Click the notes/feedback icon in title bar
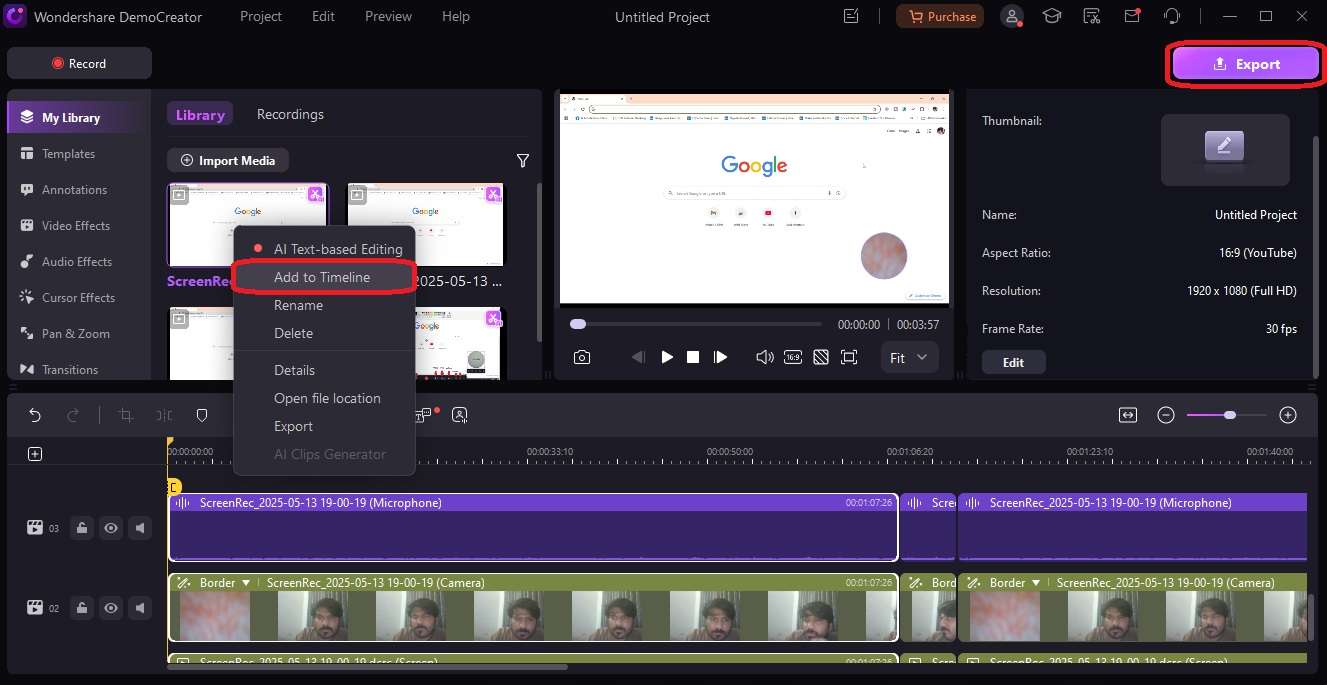The height and width of the screenshot is (685, 1327). [851, 16]
